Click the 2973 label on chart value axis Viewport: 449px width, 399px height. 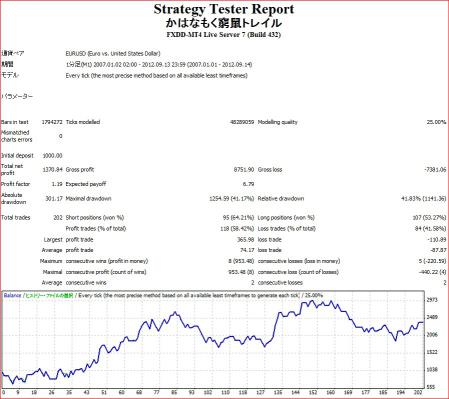pyautogui.click(x=432, y=300)
